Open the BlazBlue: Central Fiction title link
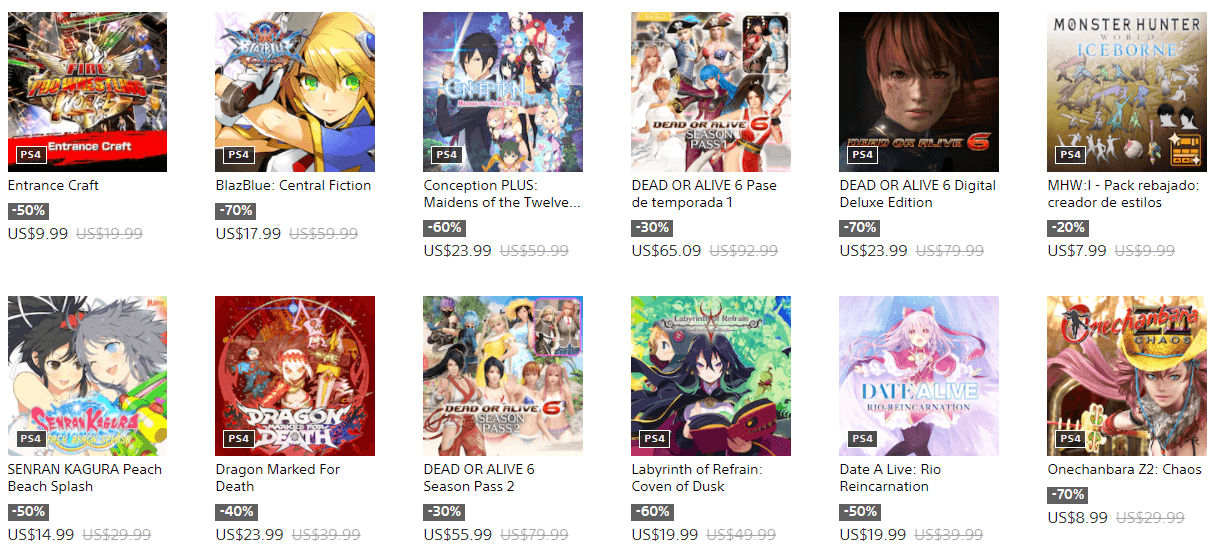The width and height of the screenshot is (1223, 553). 293,185
